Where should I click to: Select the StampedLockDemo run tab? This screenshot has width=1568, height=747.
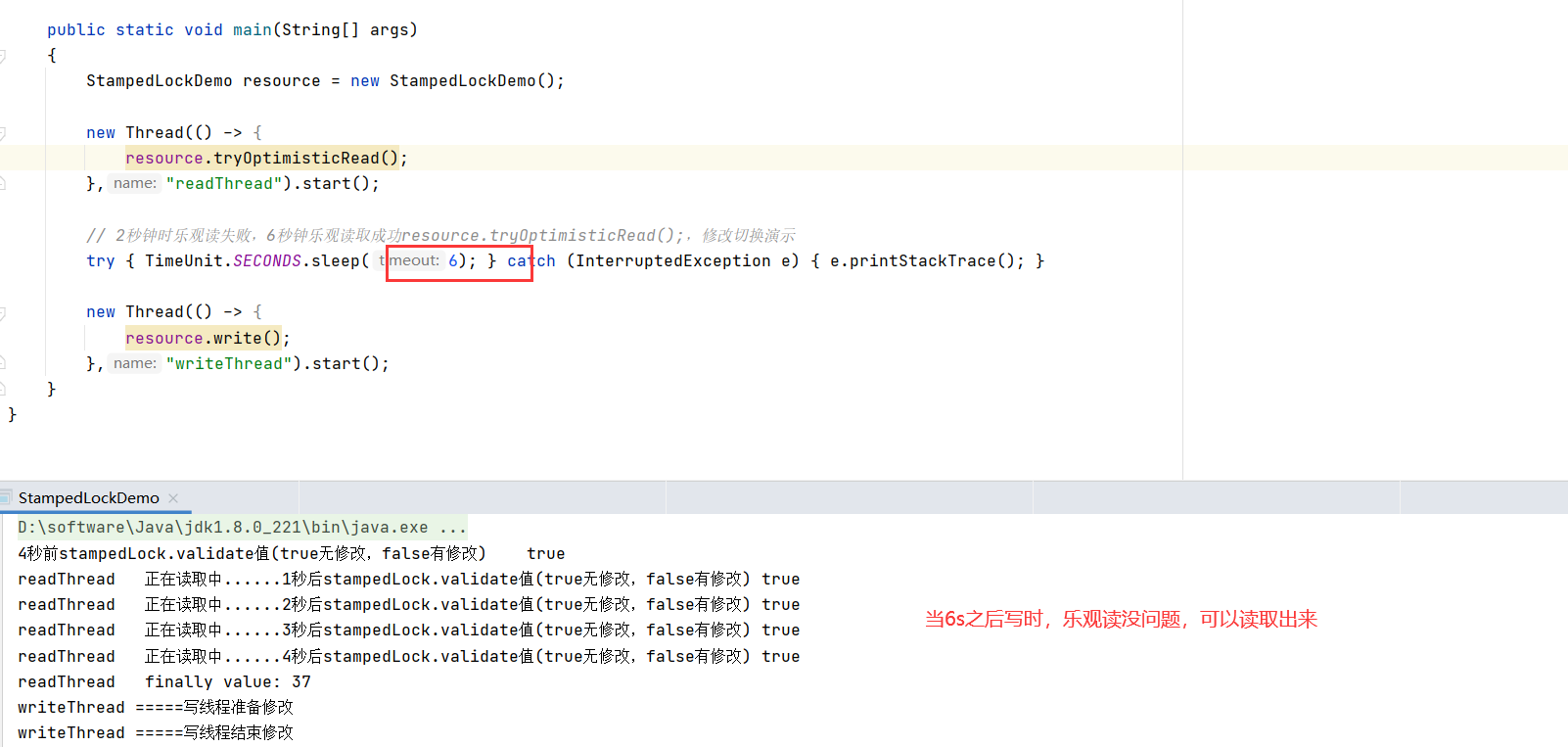point(88,497)
